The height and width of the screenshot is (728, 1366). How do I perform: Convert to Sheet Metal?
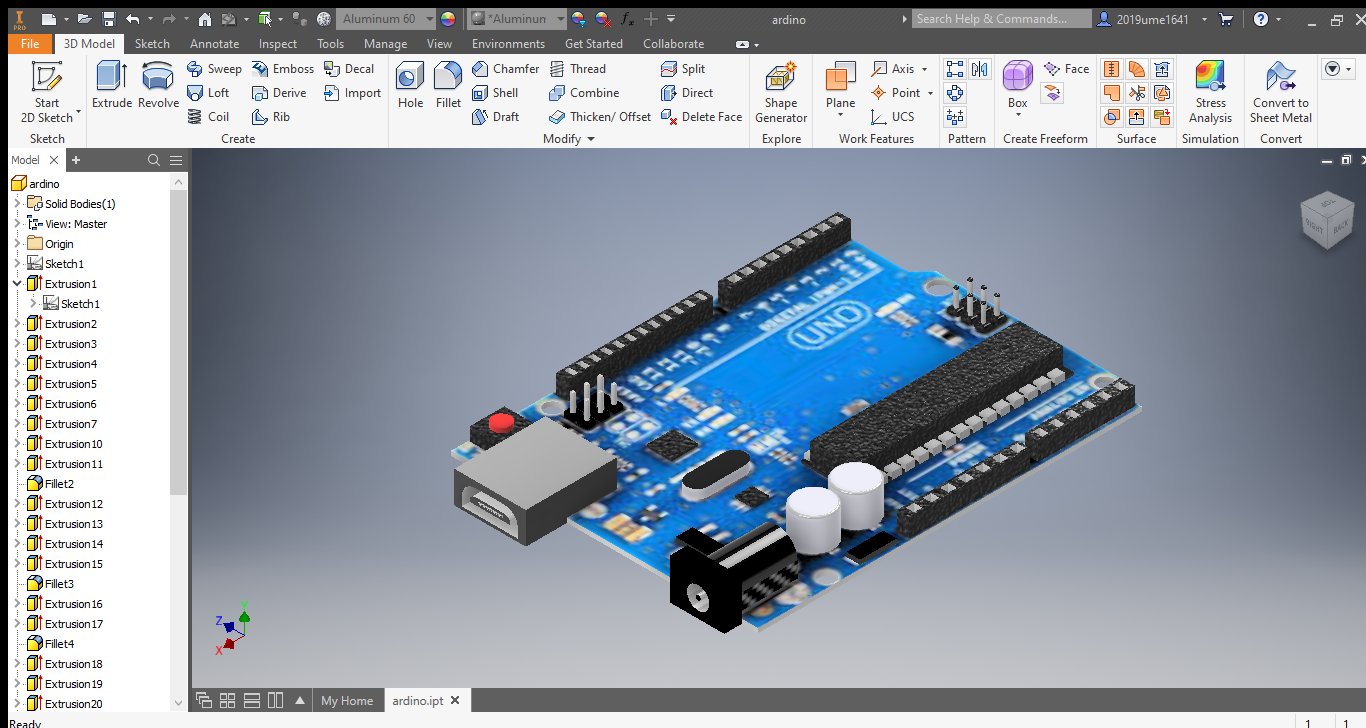pyautogui.click(x=1281, y=92)
